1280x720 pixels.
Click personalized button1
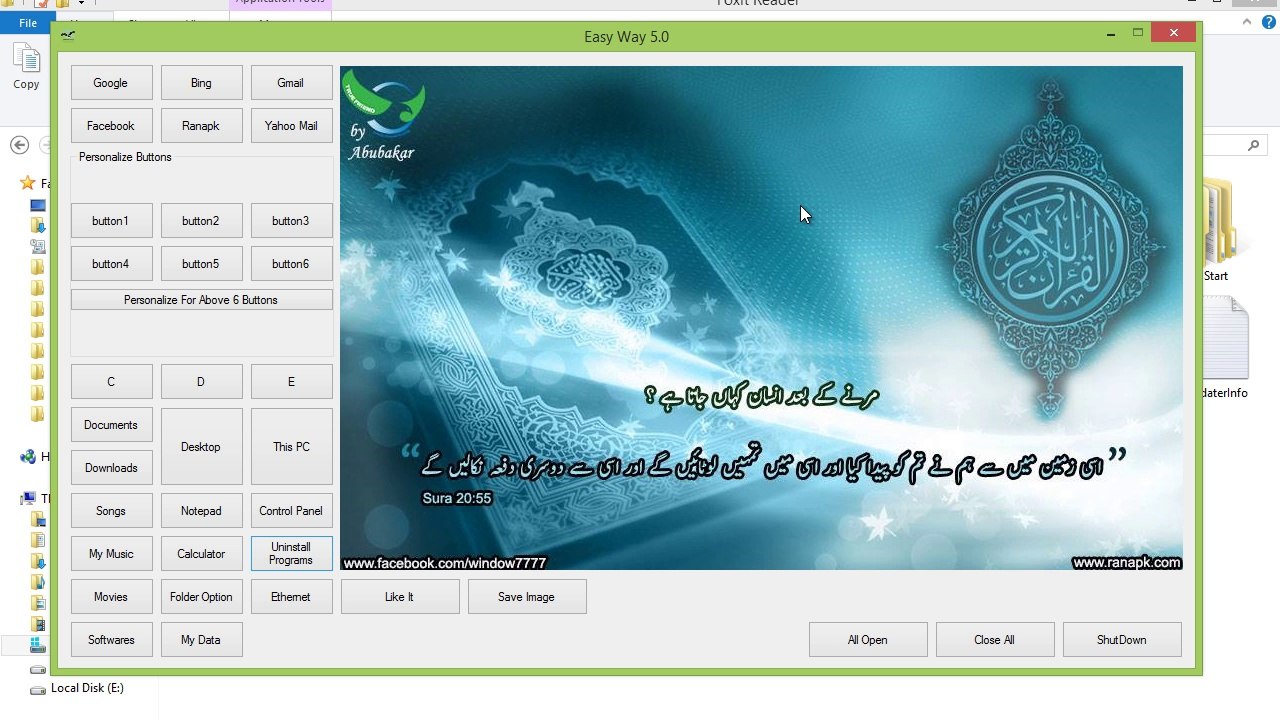(x=111, y=221)
